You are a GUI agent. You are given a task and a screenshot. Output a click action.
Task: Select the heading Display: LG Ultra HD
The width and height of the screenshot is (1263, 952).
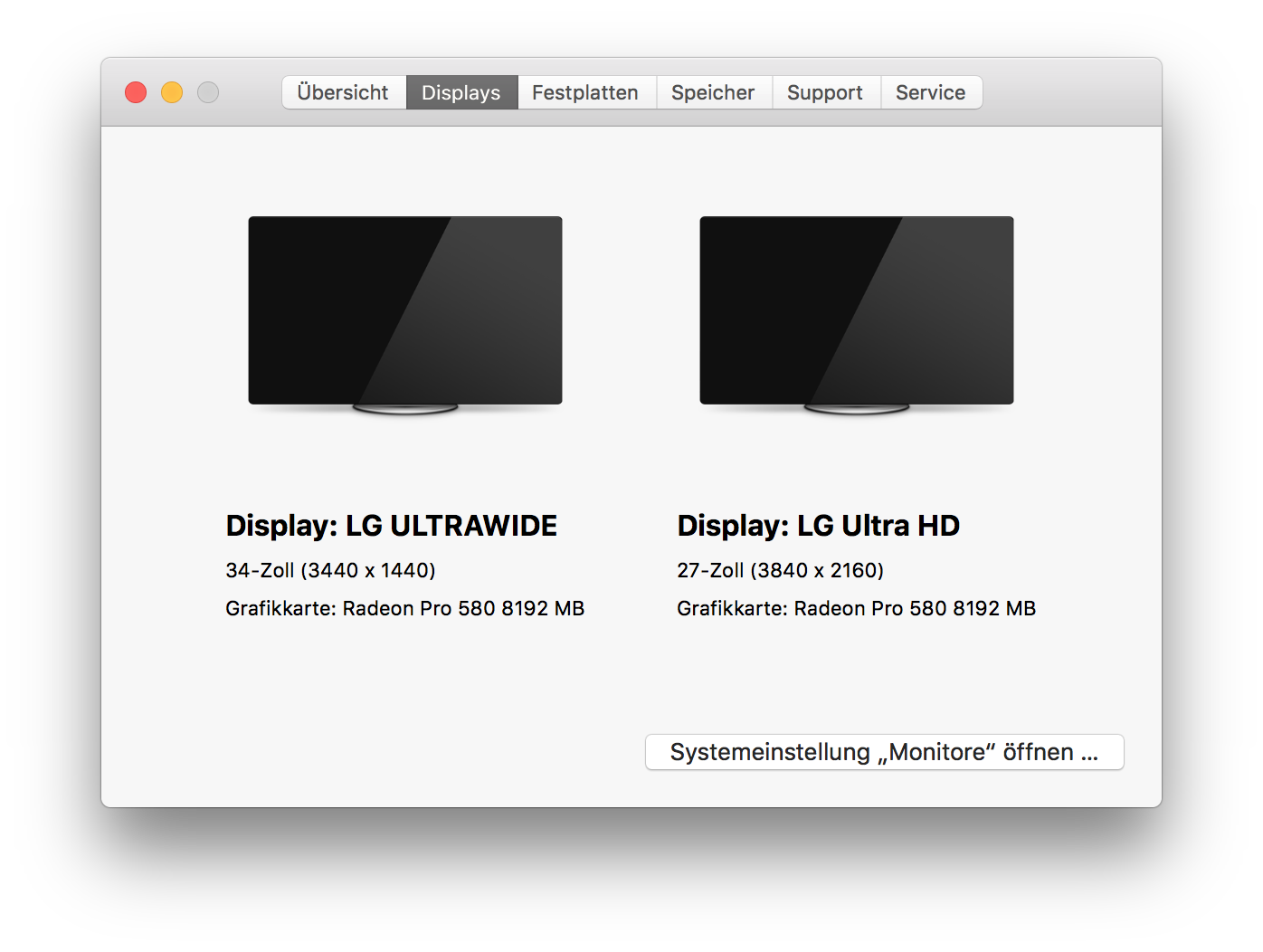click(819, 526)
